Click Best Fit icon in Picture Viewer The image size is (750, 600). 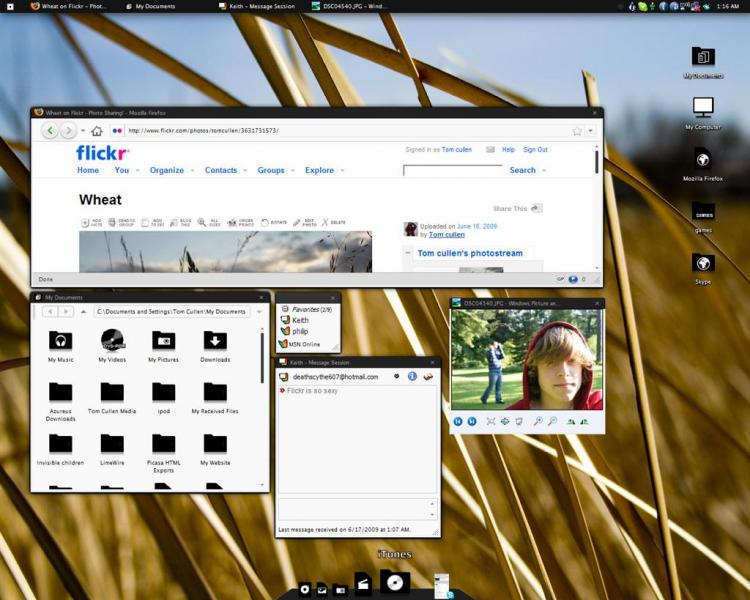[491, 422]
